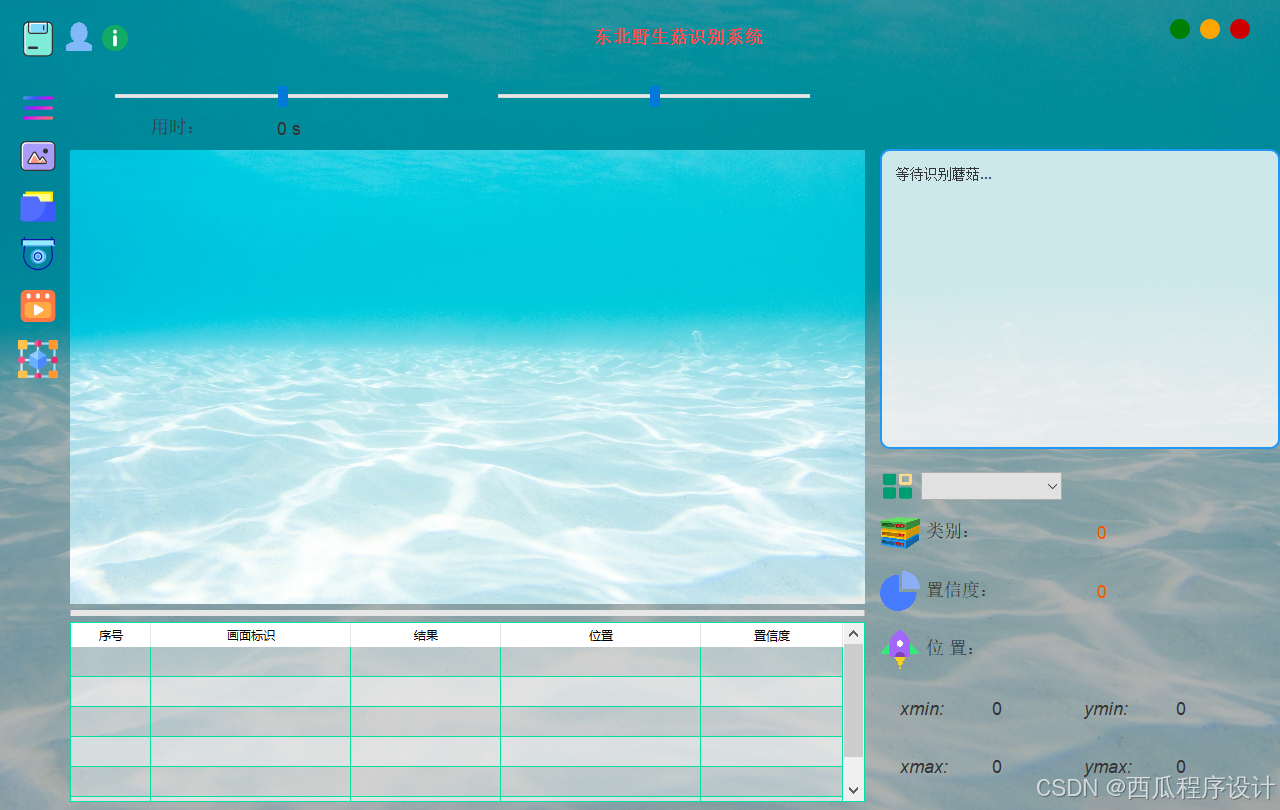Click the 结果 column header

(426, 635)
